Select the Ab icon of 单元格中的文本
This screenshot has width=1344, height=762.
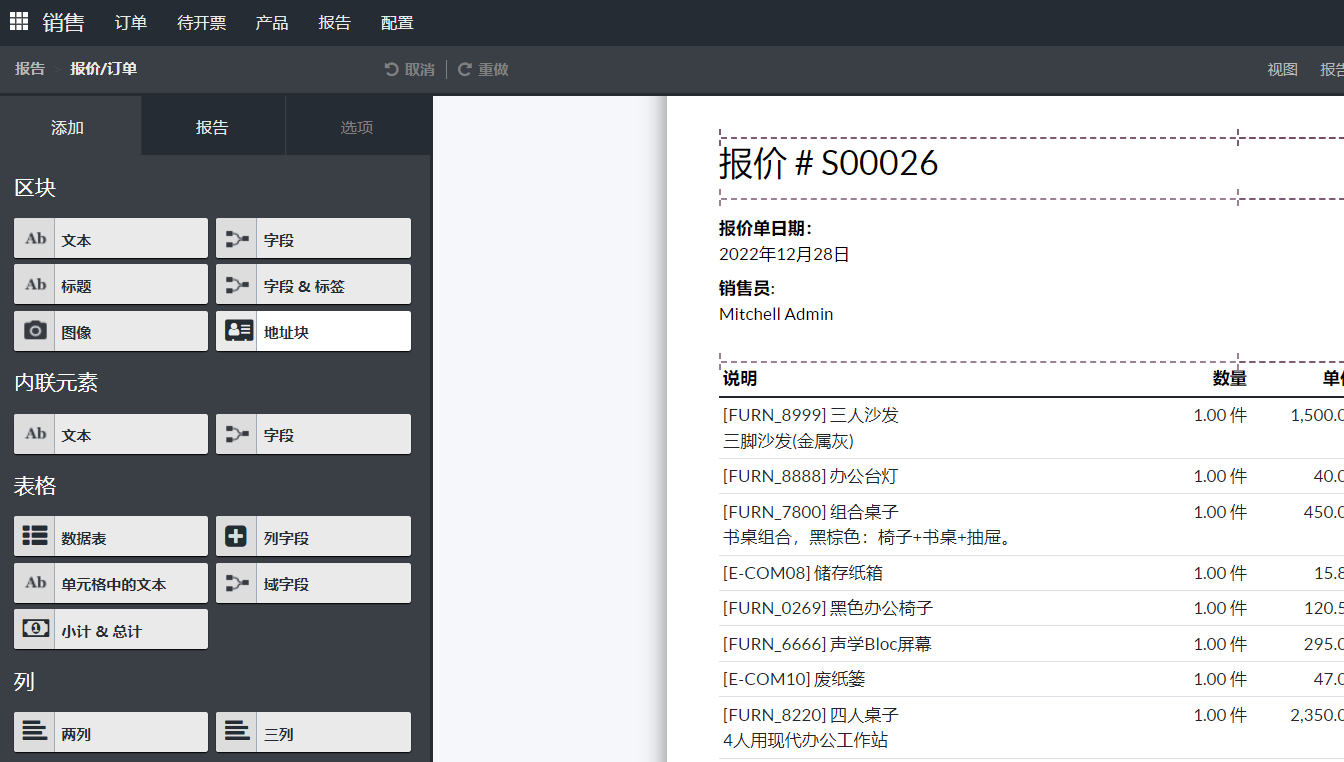point(35,583)
